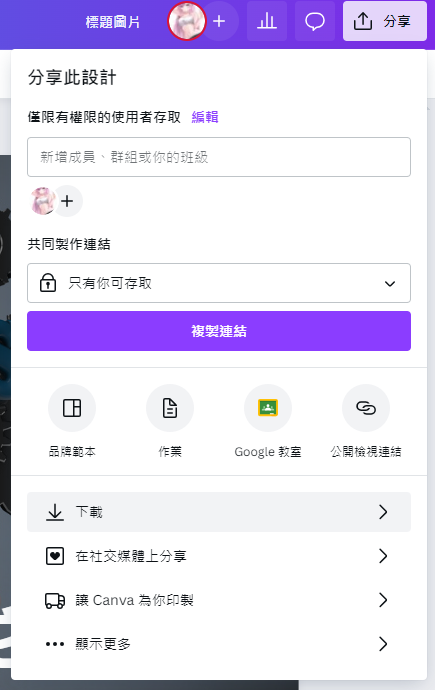Click the 分享 share button

[x=385, y=21]
